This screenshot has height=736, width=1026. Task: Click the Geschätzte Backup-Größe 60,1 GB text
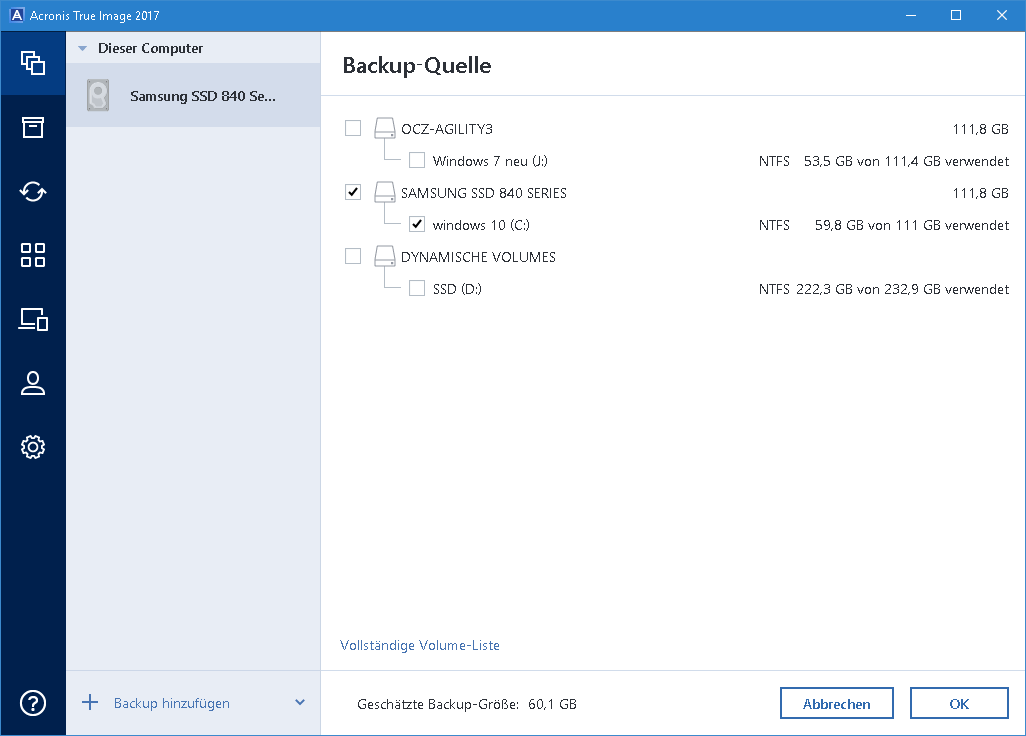467,705
